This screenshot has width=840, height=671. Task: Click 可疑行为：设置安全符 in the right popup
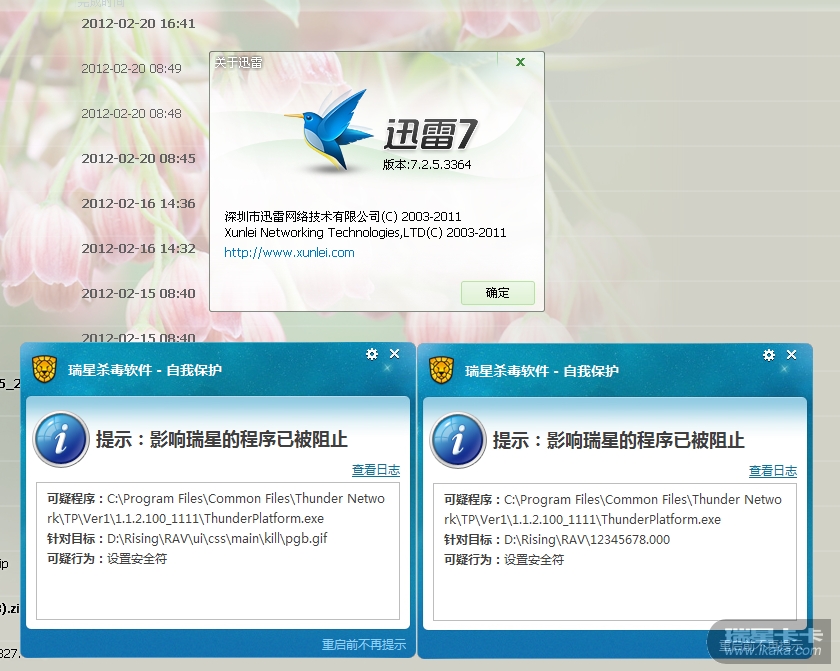point(504,560)
